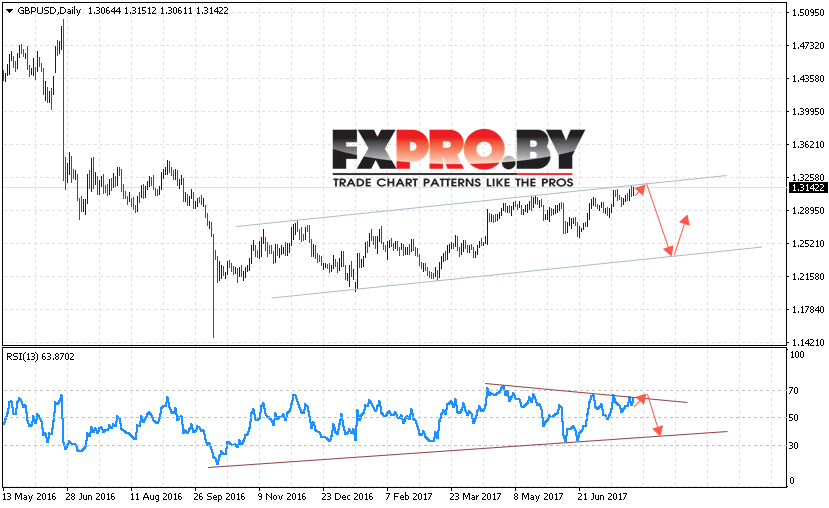The height and width of the screenshot is (508, 829).
Task: Click the 1.28950 price axis label
Action: coord(808,210)
